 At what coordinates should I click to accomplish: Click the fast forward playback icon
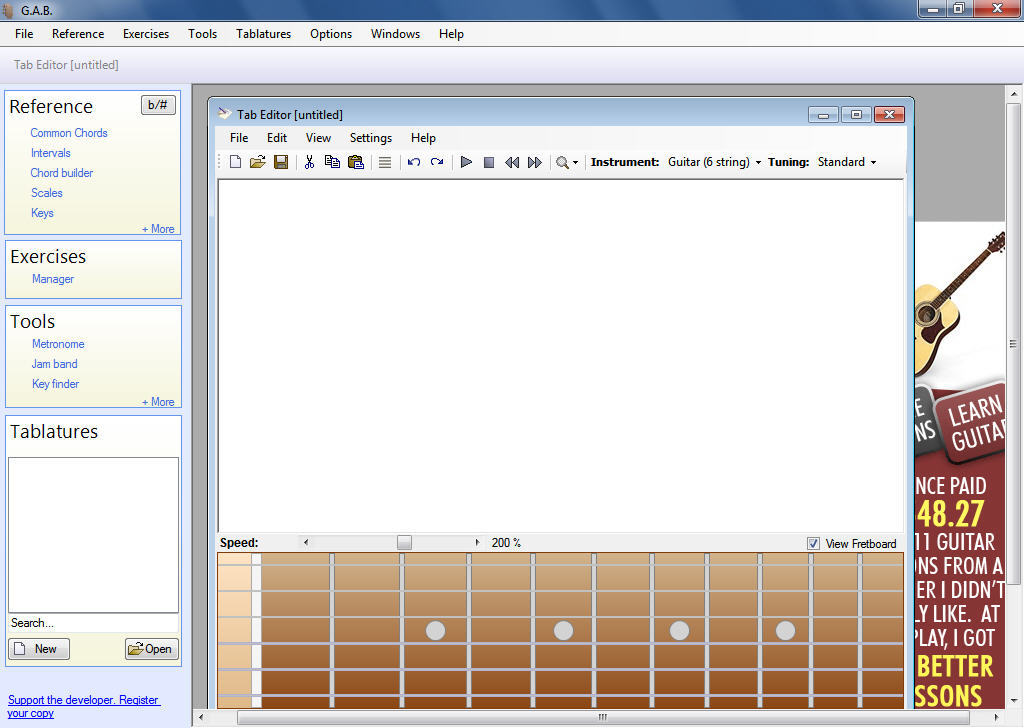(x=534, y=161)
